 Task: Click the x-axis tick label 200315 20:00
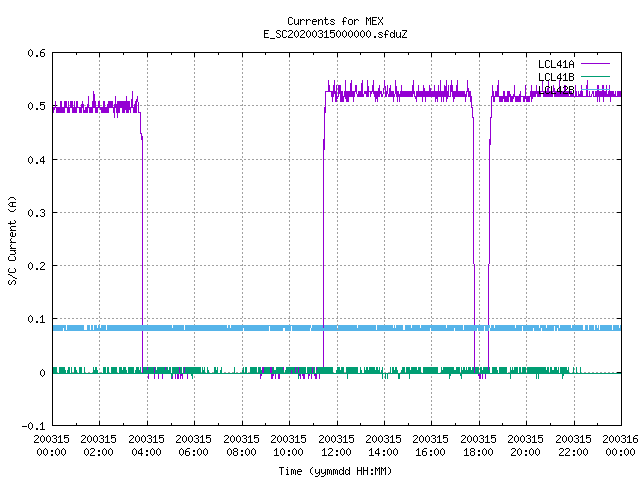coord(525,445)
